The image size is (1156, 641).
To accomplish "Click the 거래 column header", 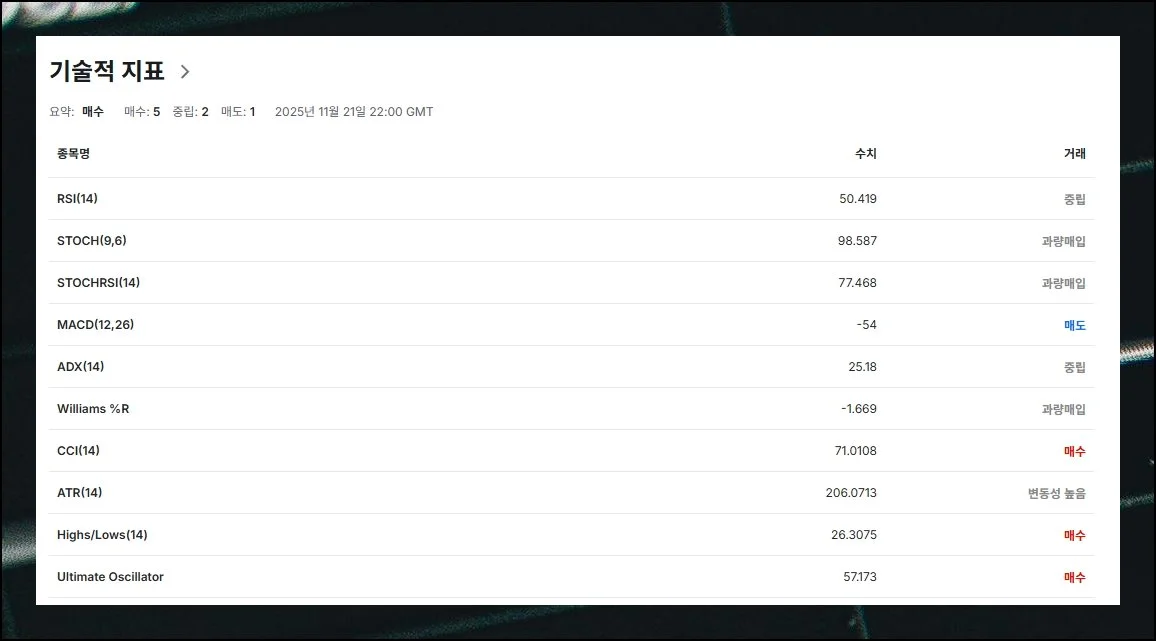I will pyautogui.click(x=1074, y=154).
